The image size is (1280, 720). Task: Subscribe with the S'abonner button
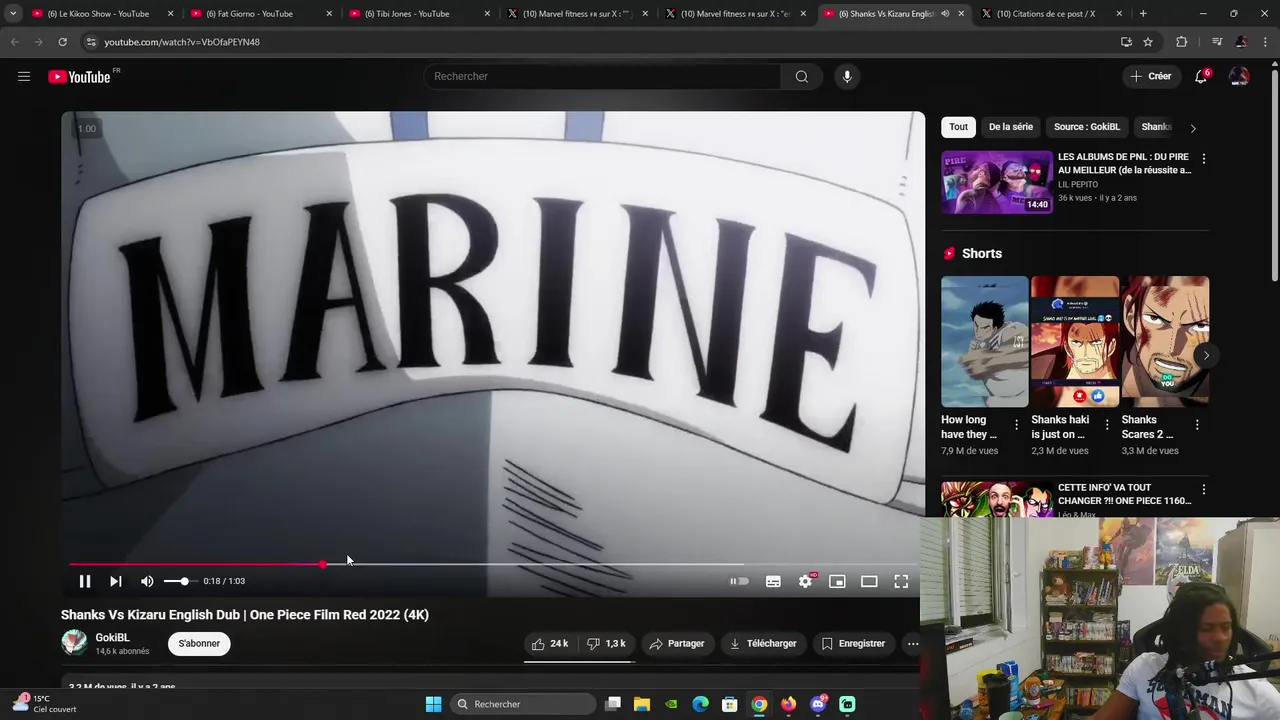click(199, 644)
